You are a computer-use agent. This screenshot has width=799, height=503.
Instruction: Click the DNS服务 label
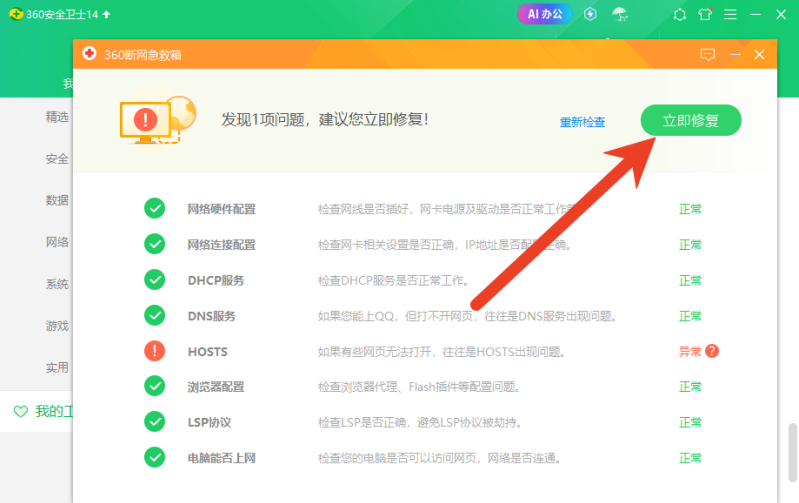(x=211, y=316)
